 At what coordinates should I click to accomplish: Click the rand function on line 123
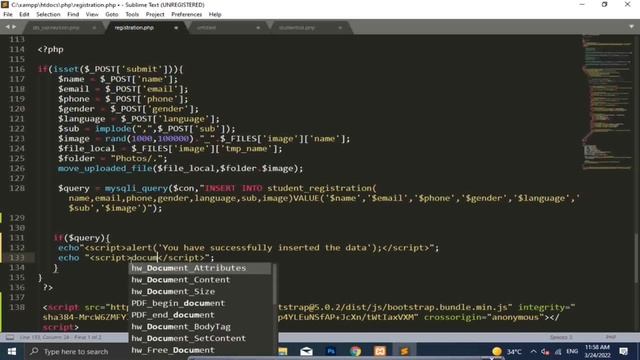(116, 138)
